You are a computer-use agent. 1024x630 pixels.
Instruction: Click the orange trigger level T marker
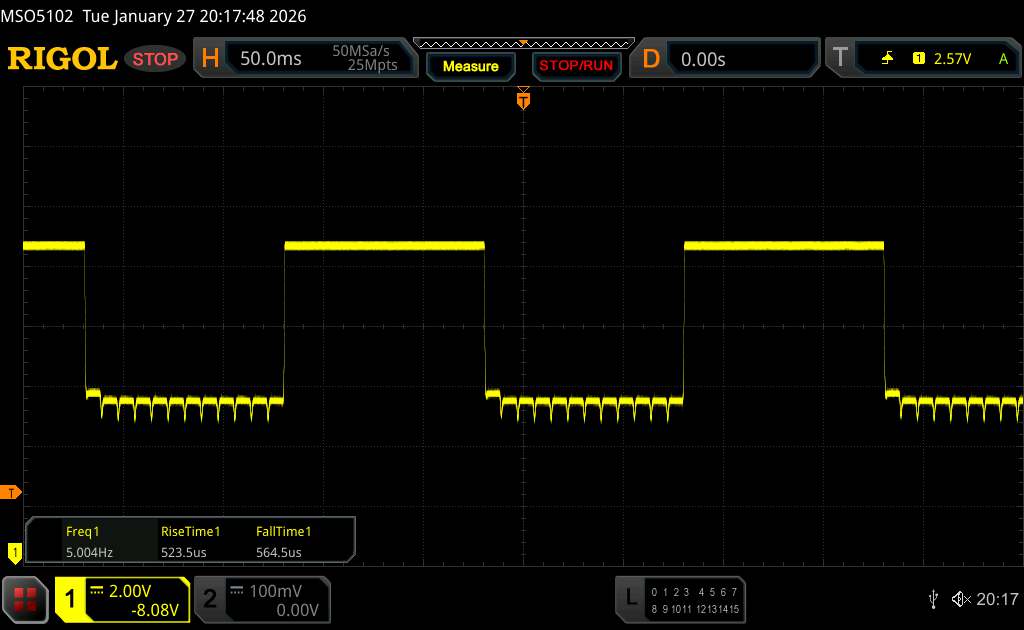[11, 492]
